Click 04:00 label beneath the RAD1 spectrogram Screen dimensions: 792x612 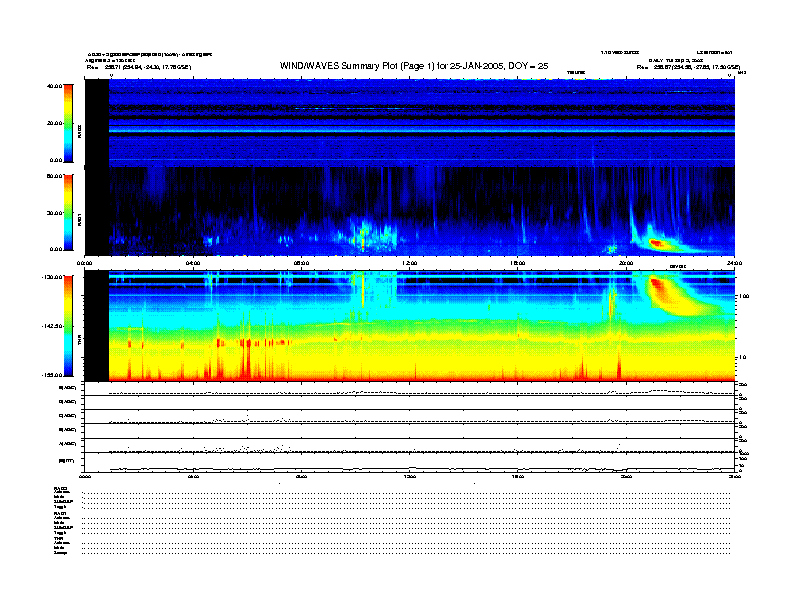point(193,263)
